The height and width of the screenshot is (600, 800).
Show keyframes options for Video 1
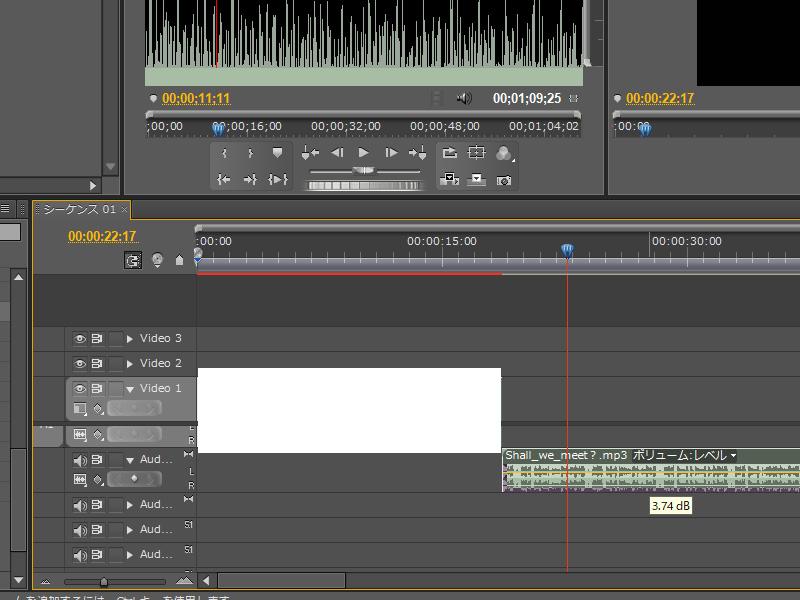(98, 408)
